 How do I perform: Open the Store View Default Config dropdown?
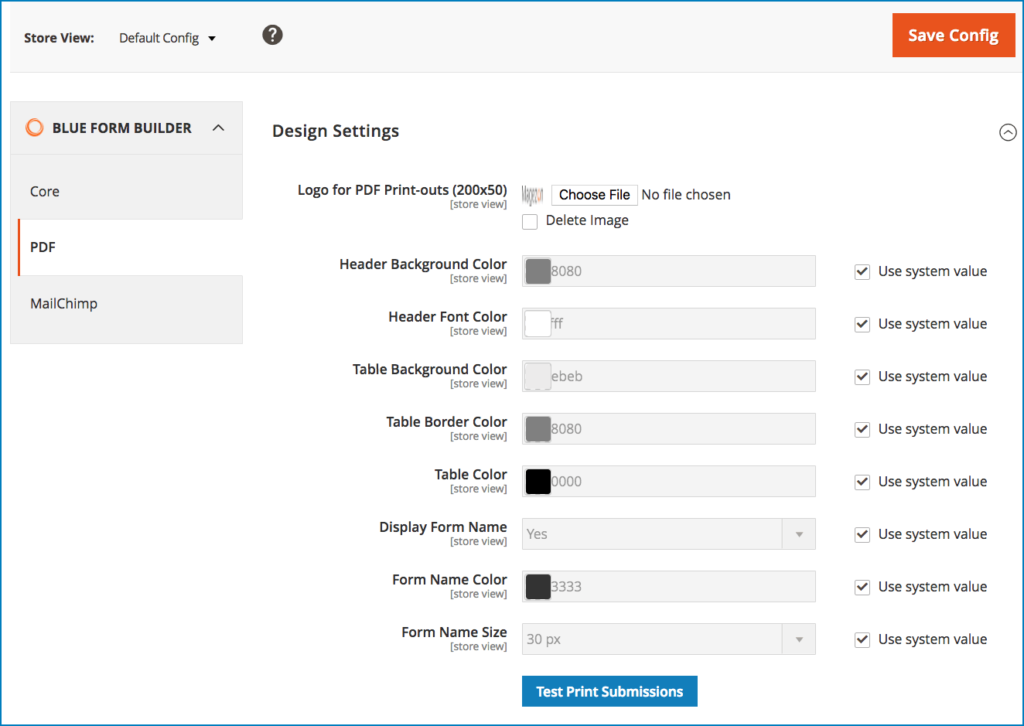tap(167, 39)
